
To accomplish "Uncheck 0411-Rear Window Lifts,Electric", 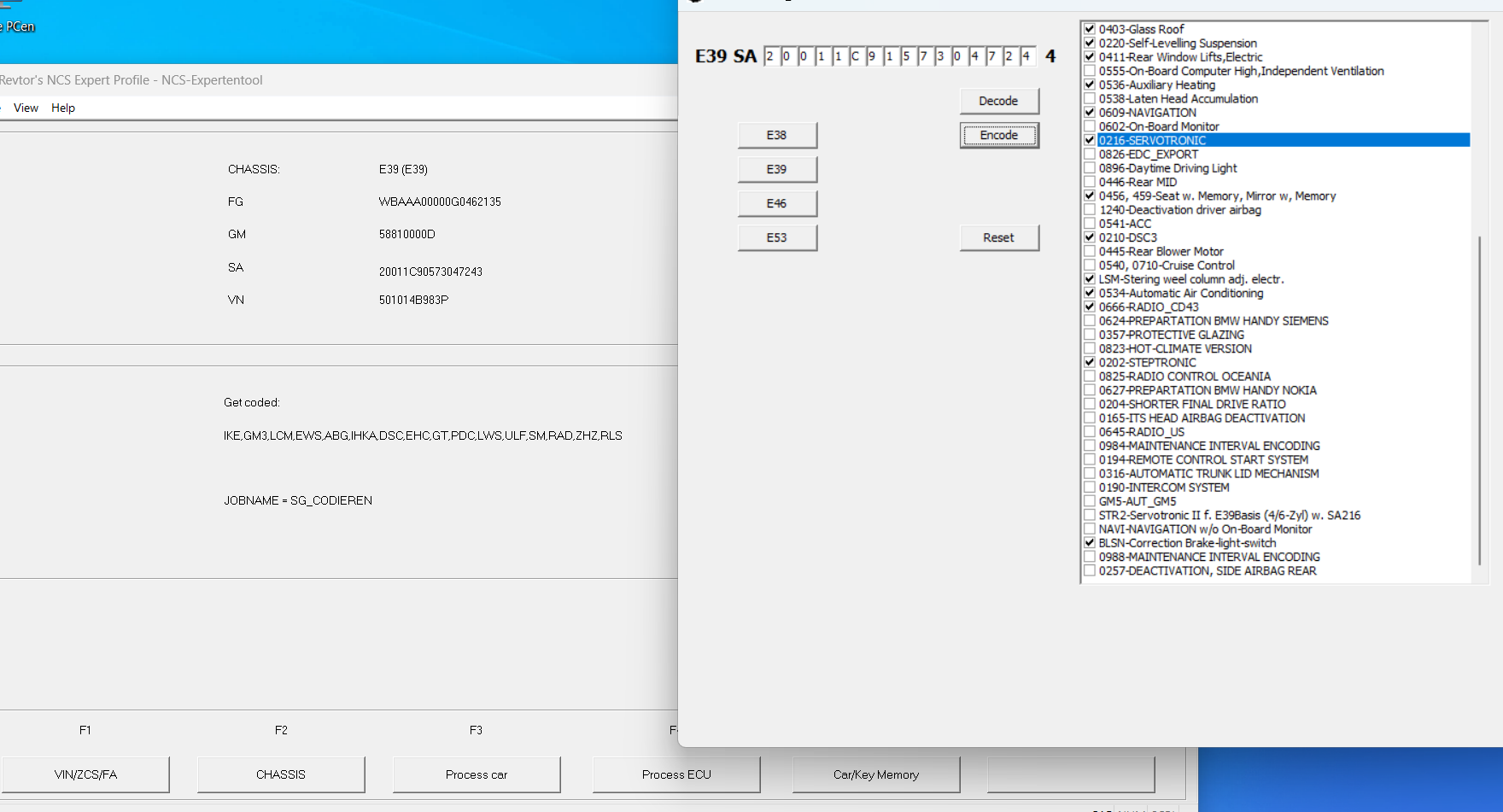I will pos(1090,57).
